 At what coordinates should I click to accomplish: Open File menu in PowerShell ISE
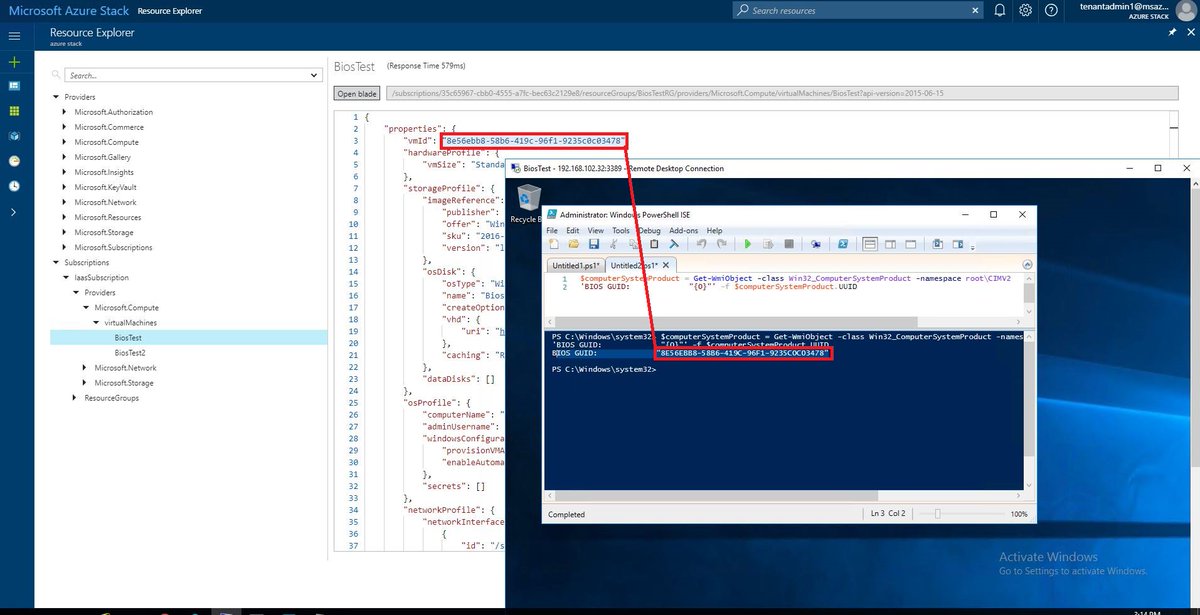coord(552,230)
